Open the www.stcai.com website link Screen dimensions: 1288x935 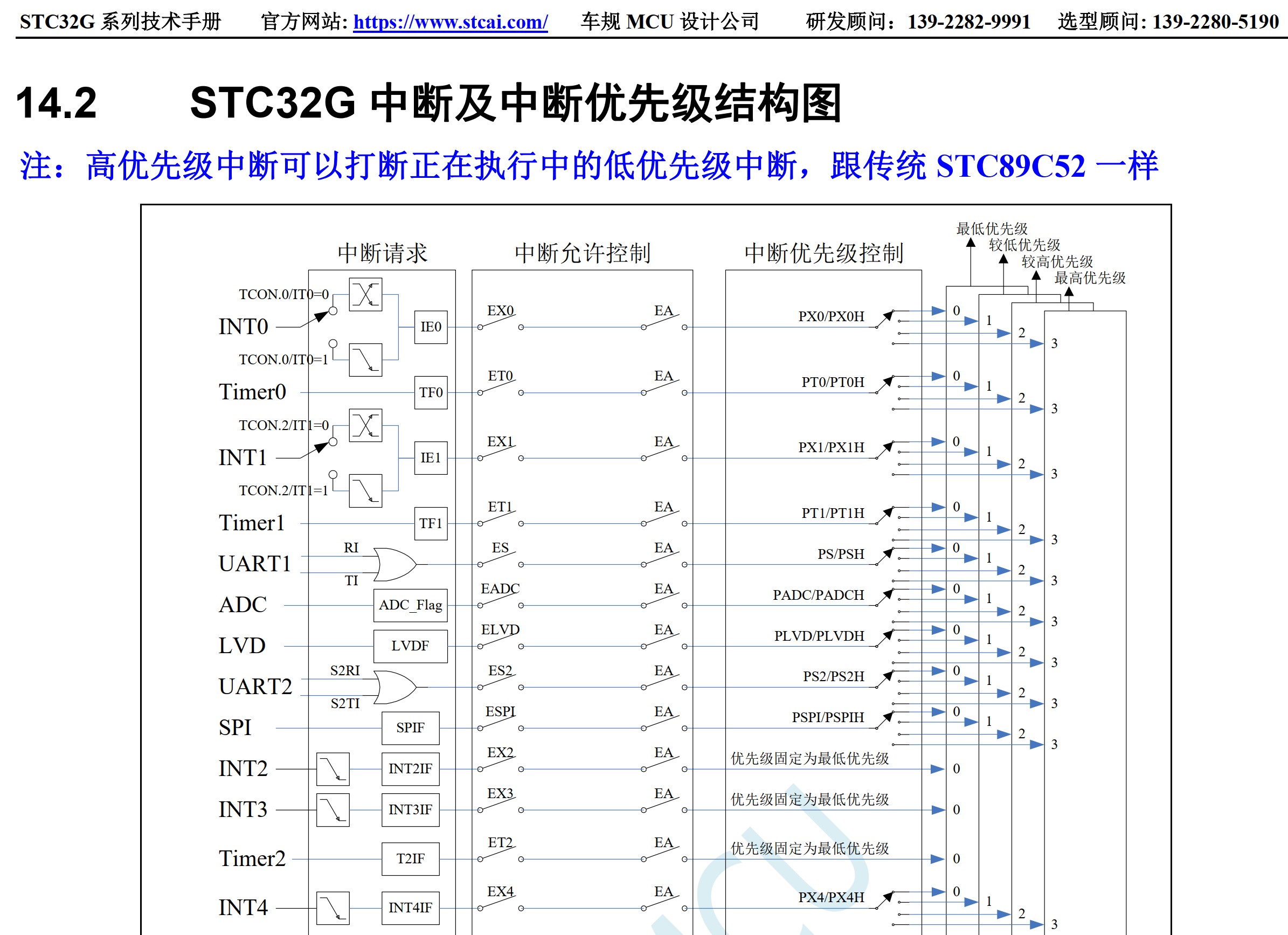tap(450, 22)
